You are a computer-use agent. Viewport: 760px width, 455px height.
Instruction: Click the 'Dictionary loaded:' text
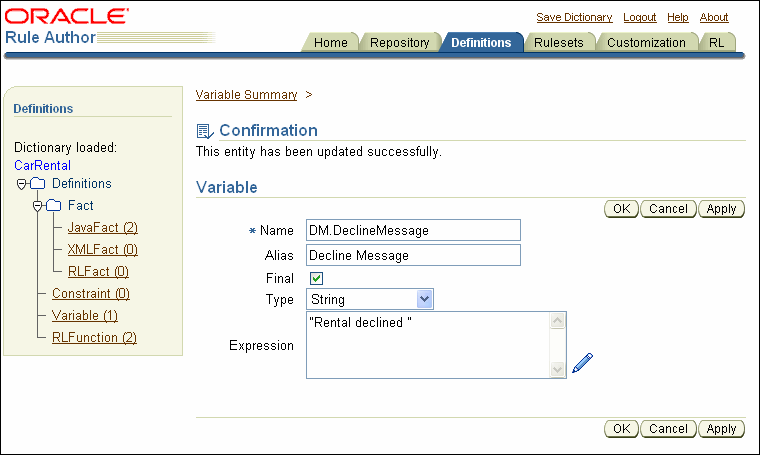click(x=65, y=147)
